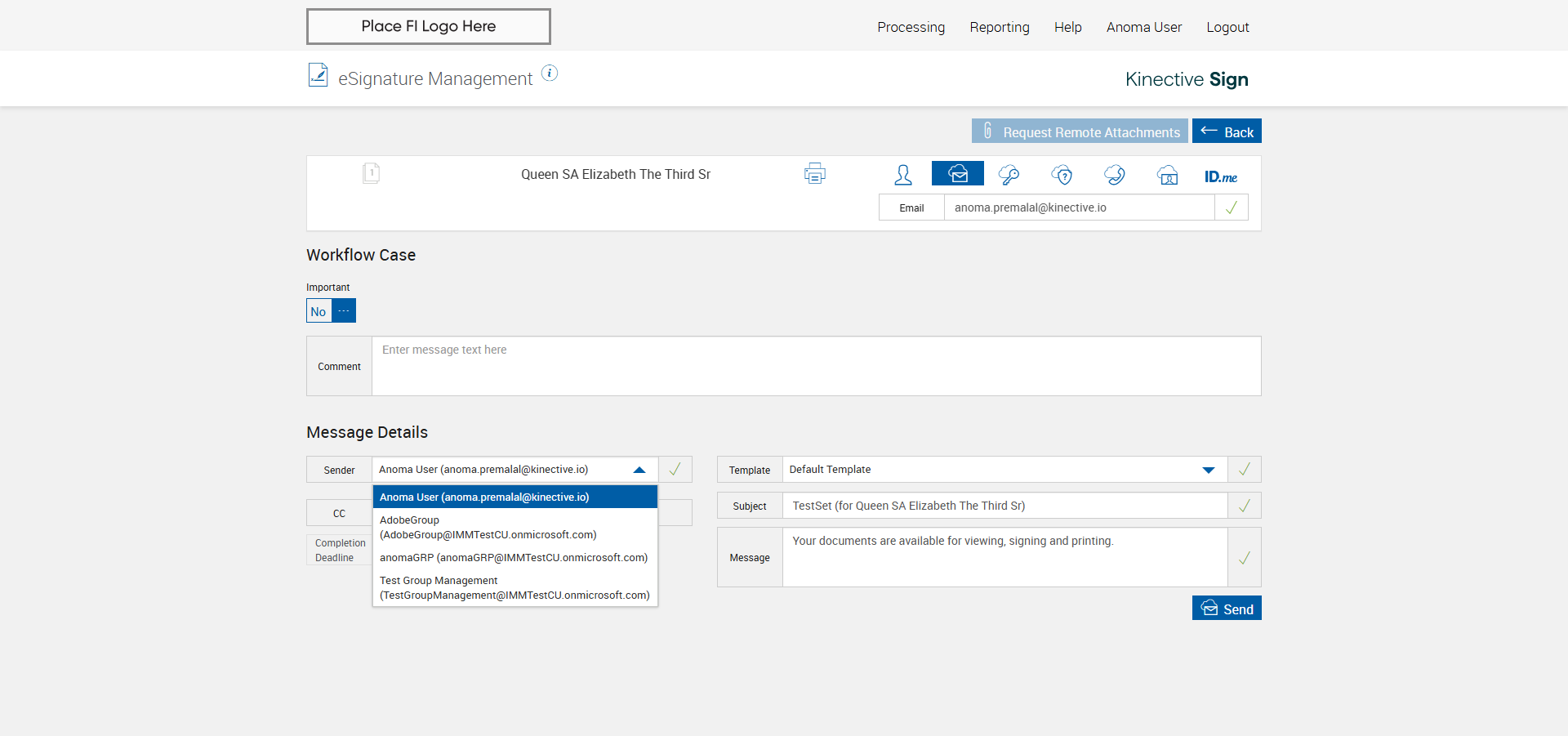This screenshot has height=736, width=1568.
Task: Pick the cloud photo ID verification icon
Action: coord(1168,175)
